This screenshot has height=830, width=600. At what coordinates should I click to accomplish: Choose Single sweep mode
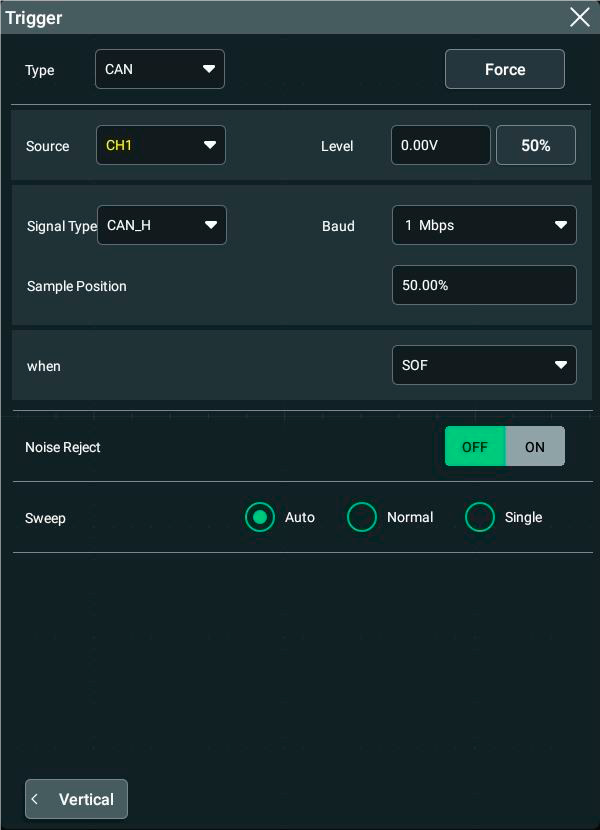click(x=480, y=517)
